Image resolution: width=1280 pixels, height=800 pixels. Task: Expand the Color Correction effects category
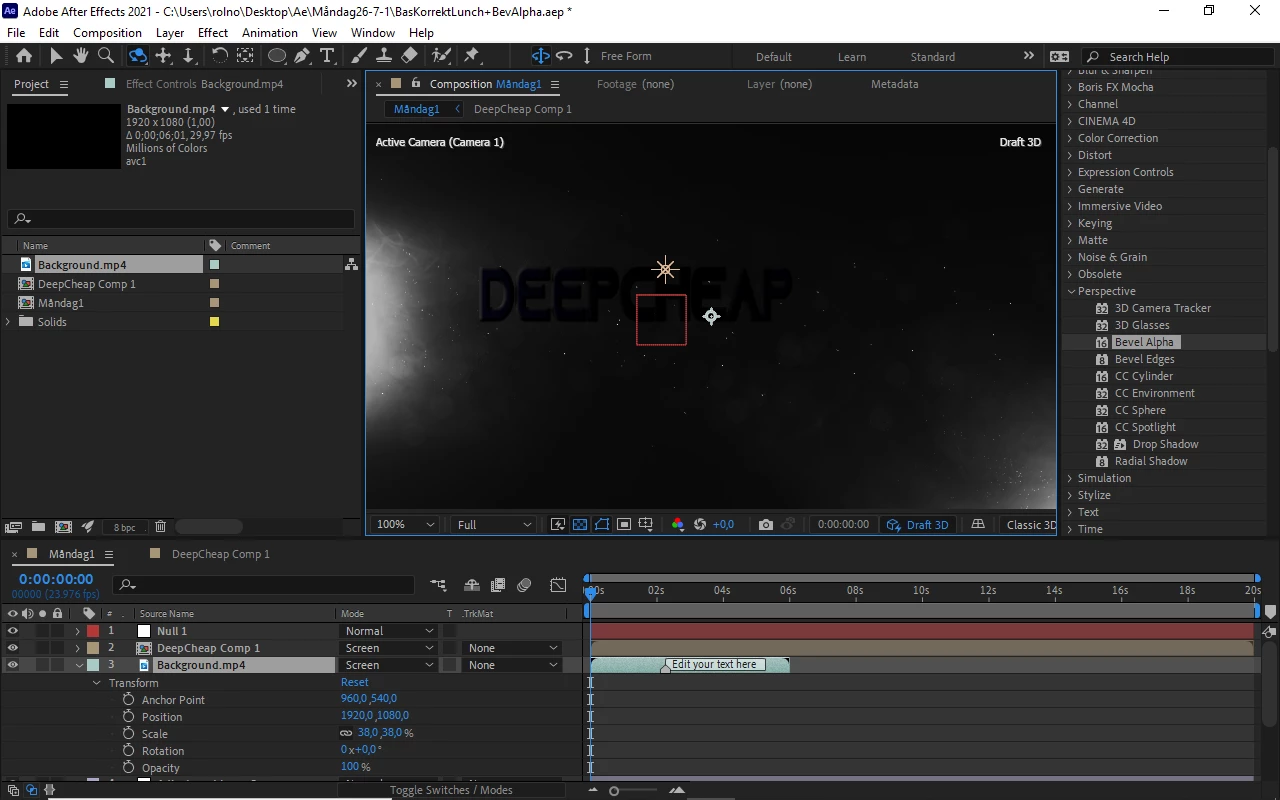pyautogui.click(x=1070, y=138)
